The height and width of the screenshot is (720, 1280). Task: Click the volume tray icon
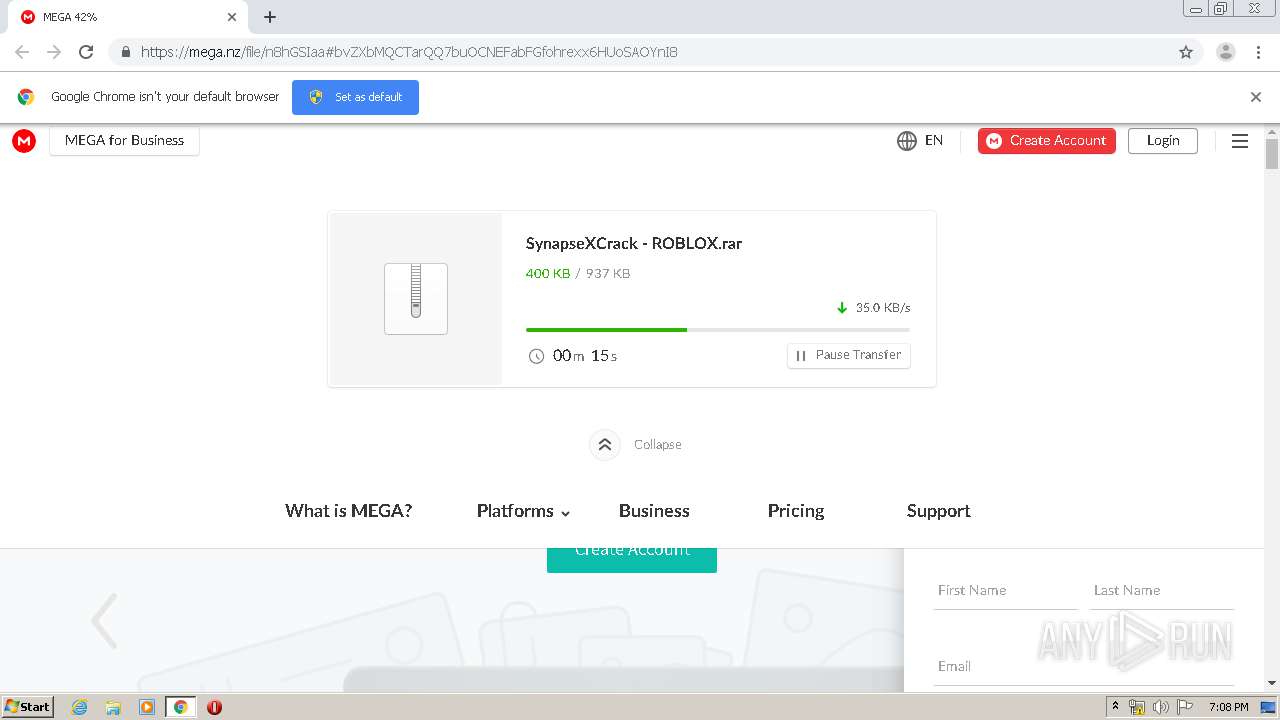[x=1161, y=707]
